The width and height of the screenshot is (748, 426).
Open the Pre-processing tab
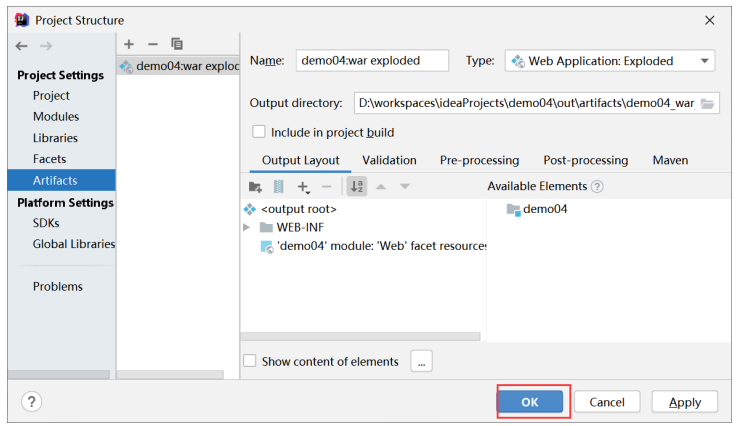[479, 160]
